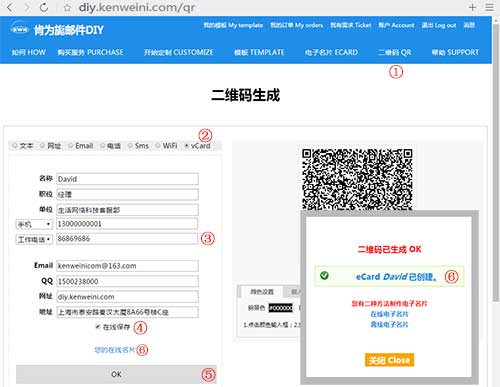Click the 二维码生成 page heading
Viewport: 500px width, 387px height.
point(246,95)
